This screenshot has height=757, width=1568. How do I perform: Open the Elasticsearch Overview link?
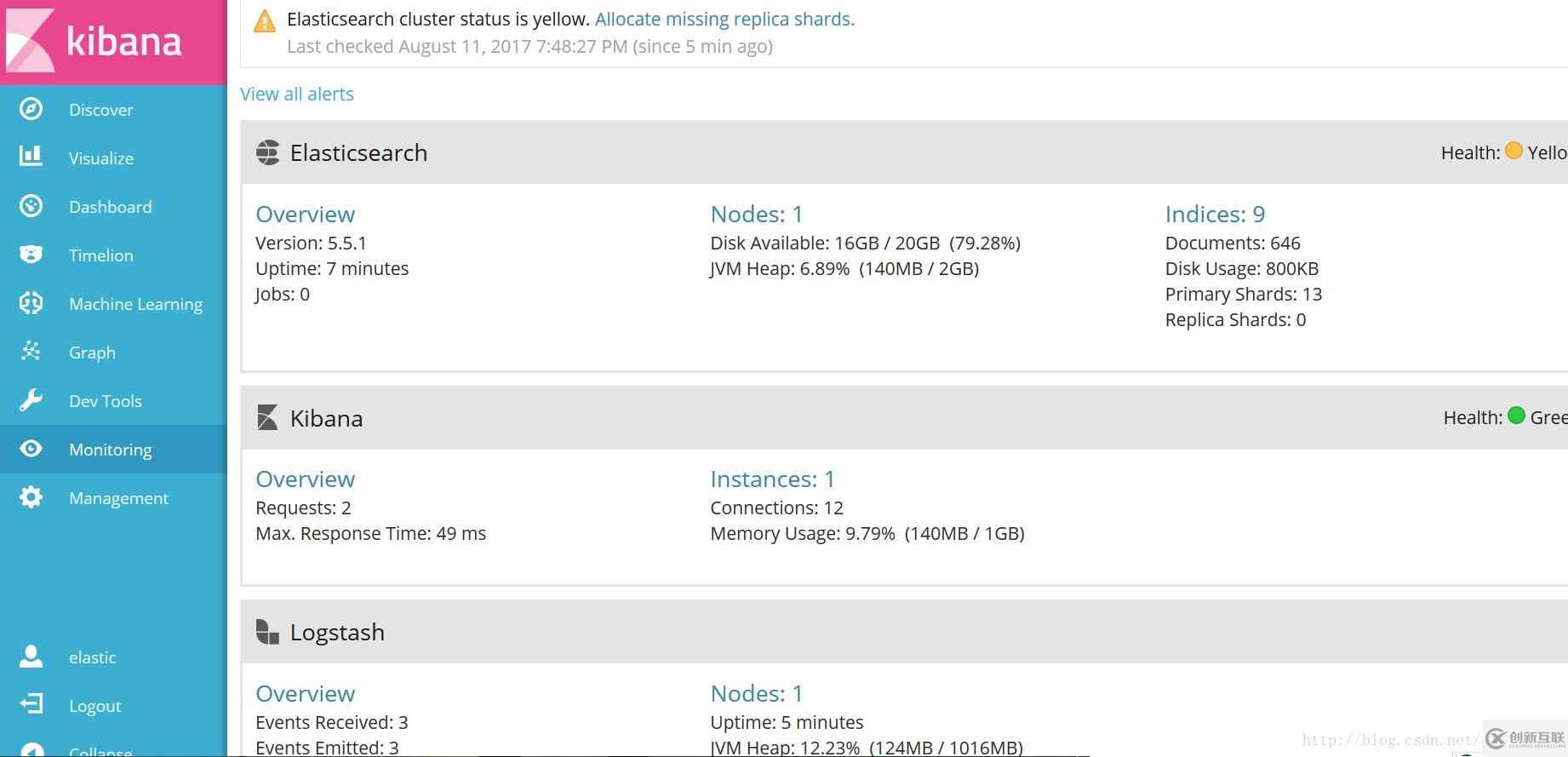pos(305,214)
